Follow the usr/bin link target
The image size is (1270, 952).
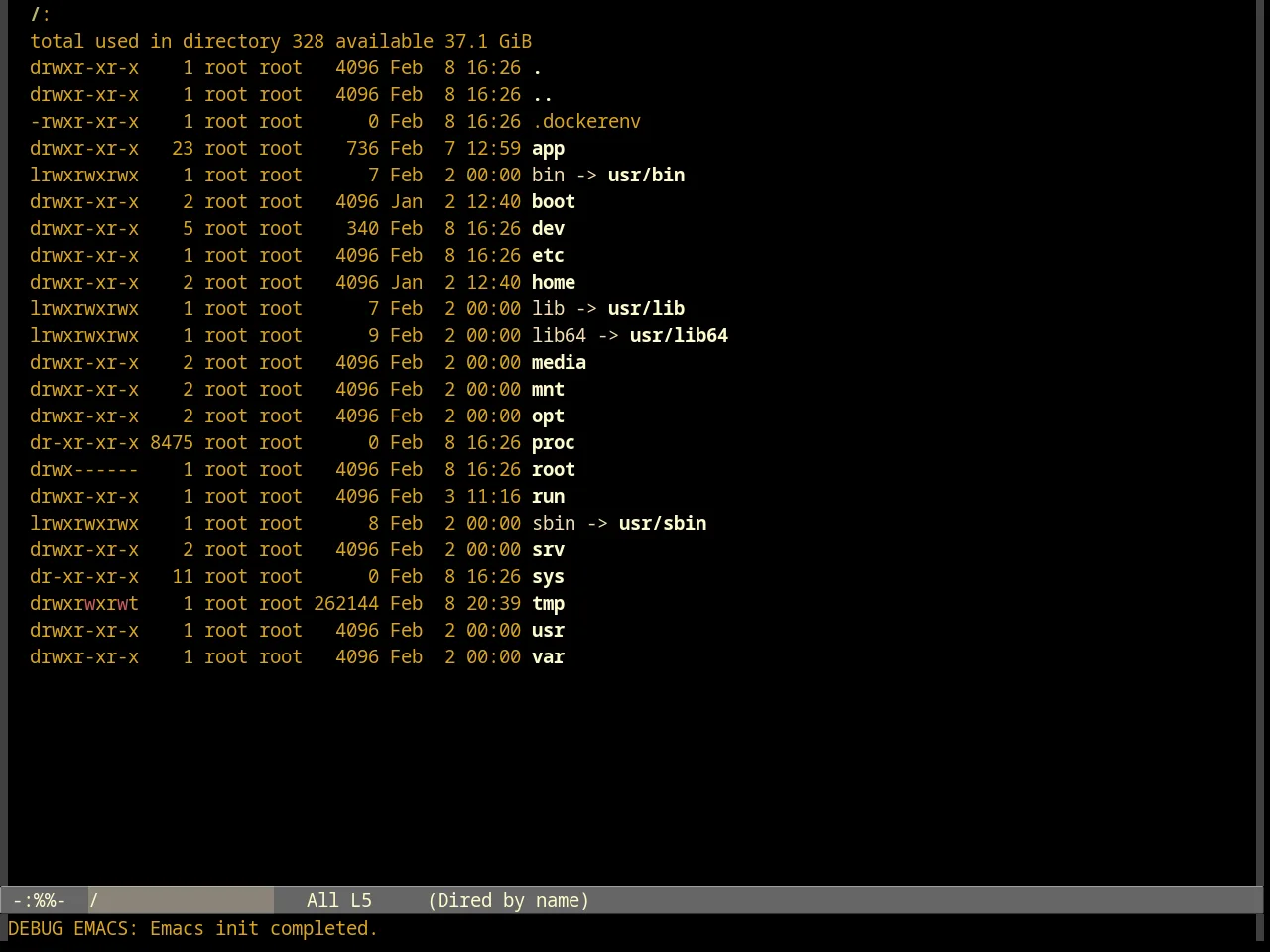[x=646, y=176]
